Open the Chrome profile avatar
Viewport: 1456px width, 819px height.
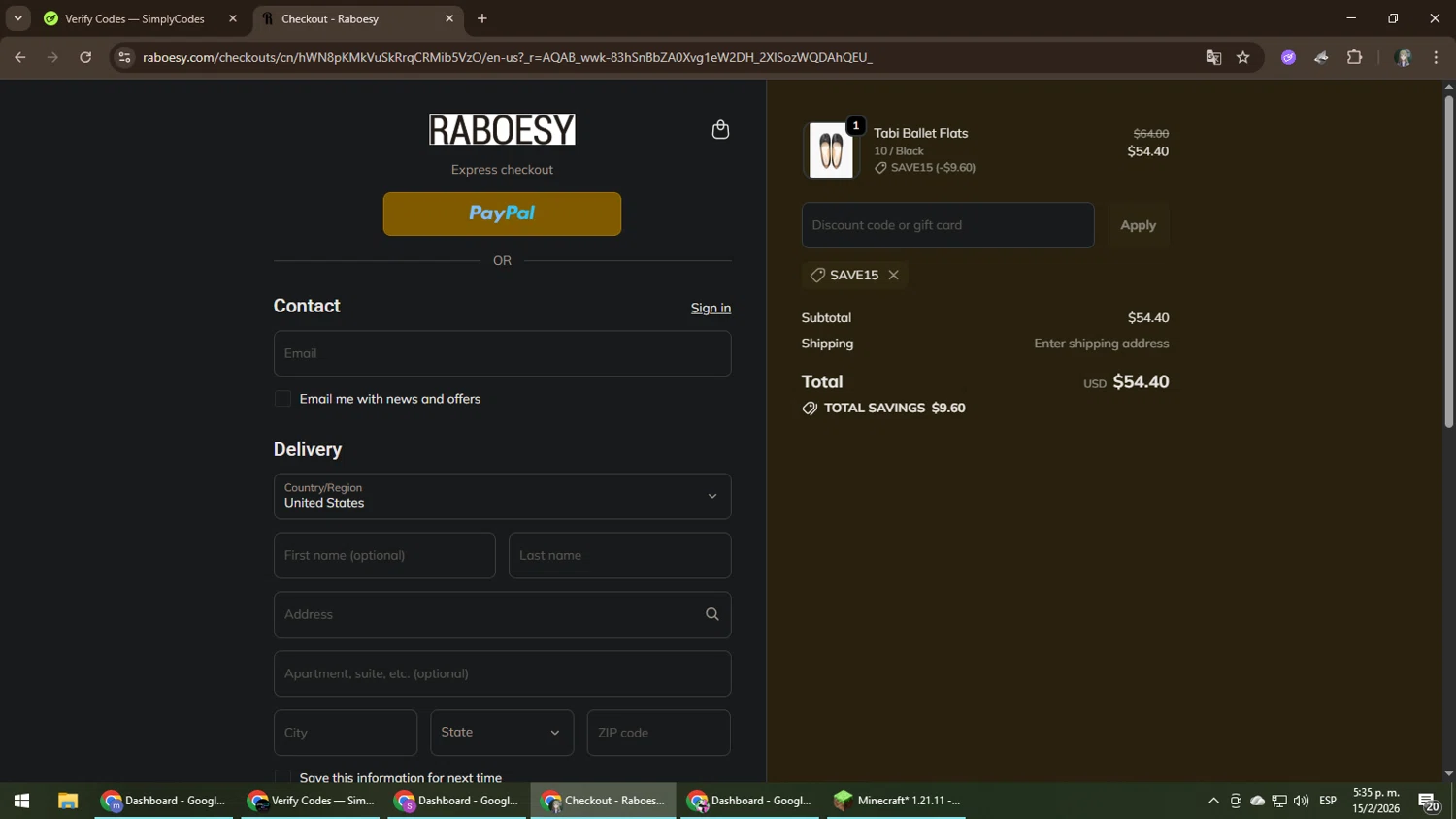pos(1404,57)
